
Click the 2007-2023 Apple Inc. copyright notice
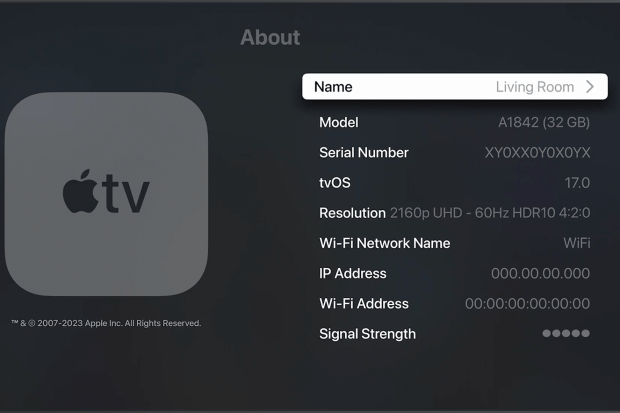106,323
